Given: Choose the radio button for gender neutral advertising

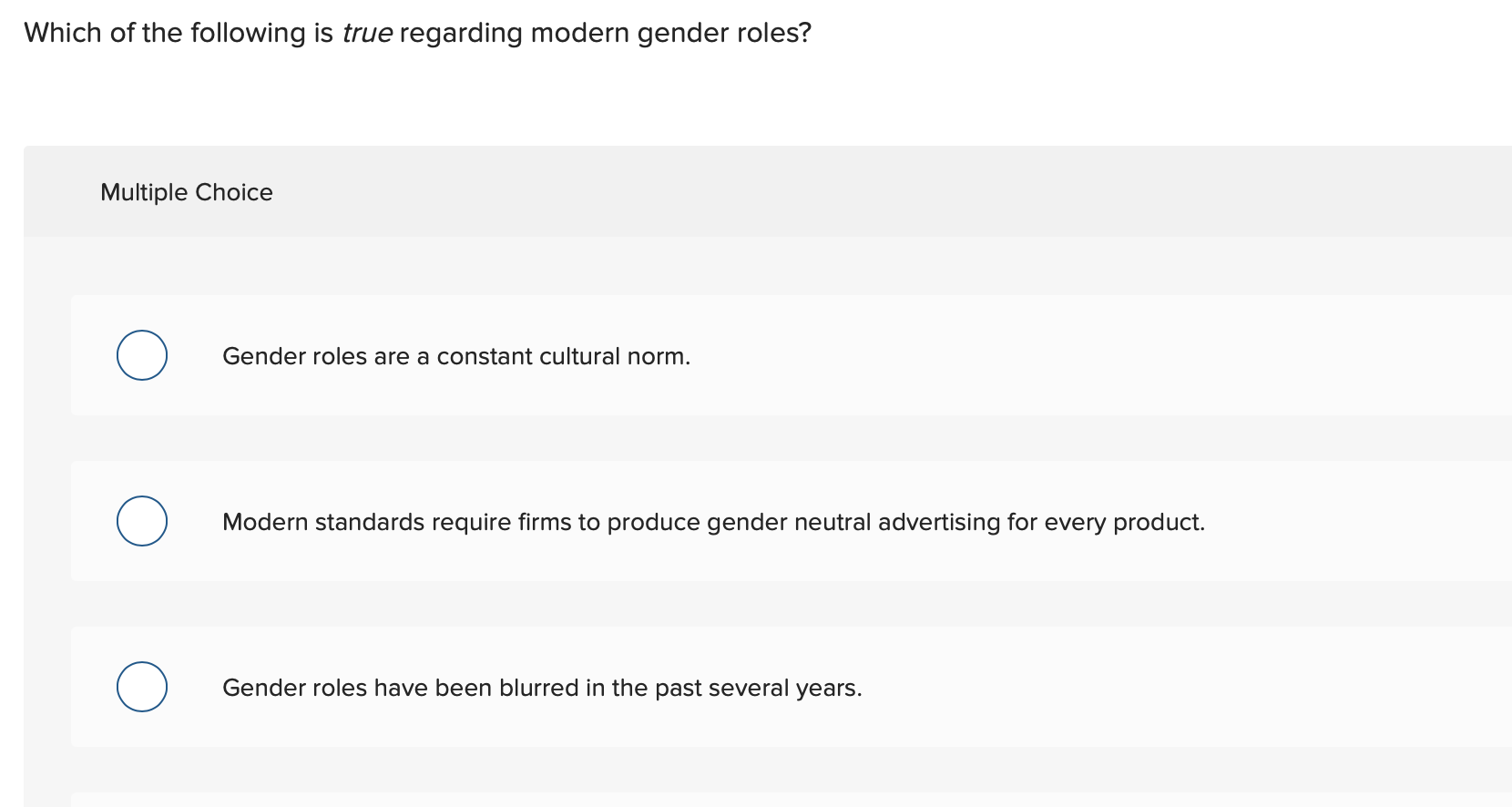Looking at the screenshot, I should (142, 521).
